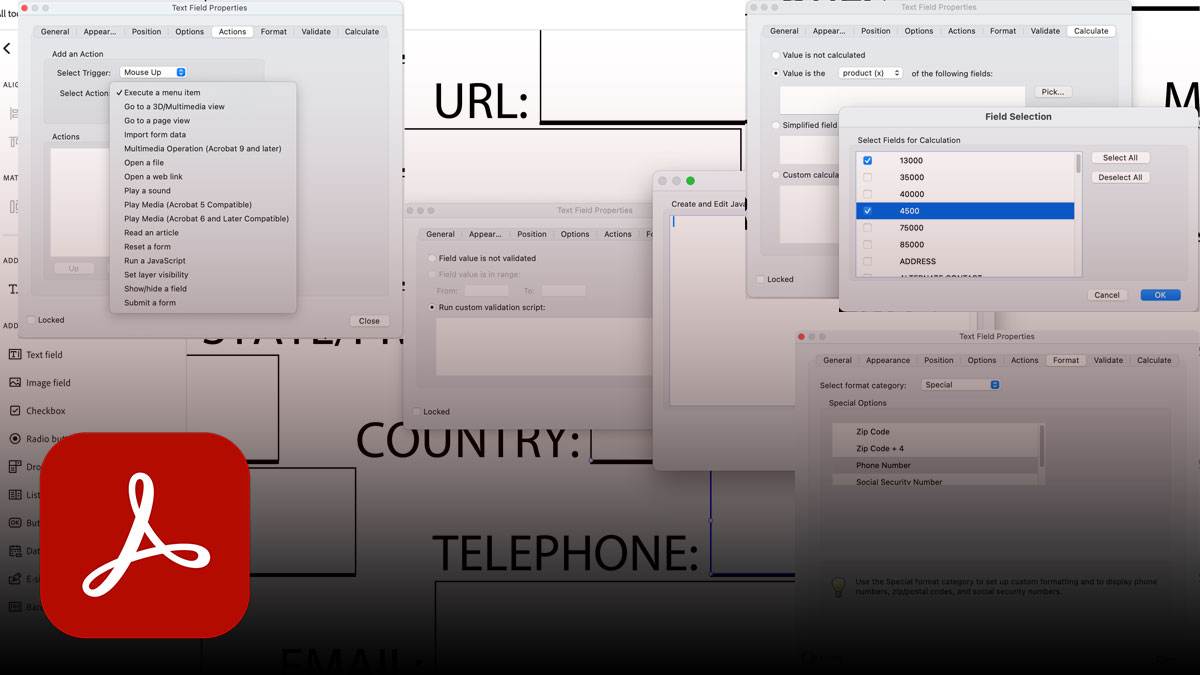Image resolution: width=1200 pixels, height=675 pixels.
Task: Select the Text field tool
Action: click(42, 354)
